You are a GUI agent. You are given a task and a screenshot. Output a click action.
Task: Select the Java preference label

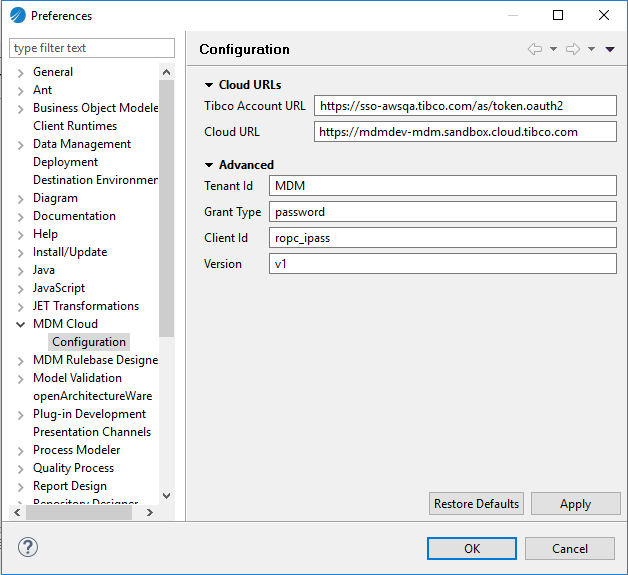[44, 270]
